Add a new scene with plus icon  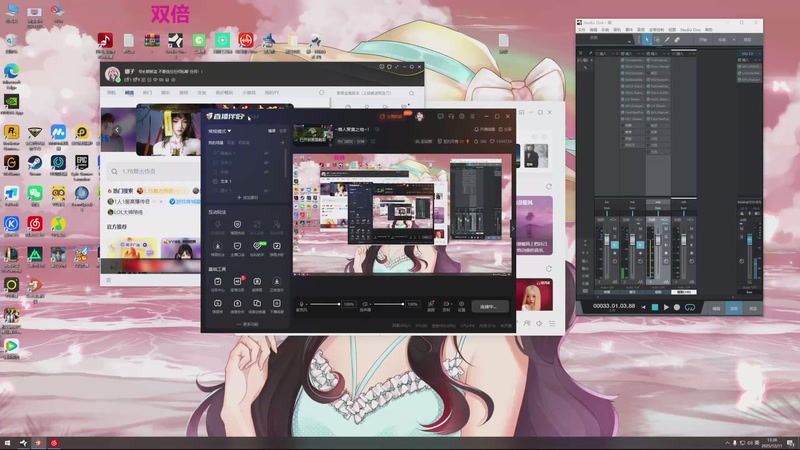283,142
